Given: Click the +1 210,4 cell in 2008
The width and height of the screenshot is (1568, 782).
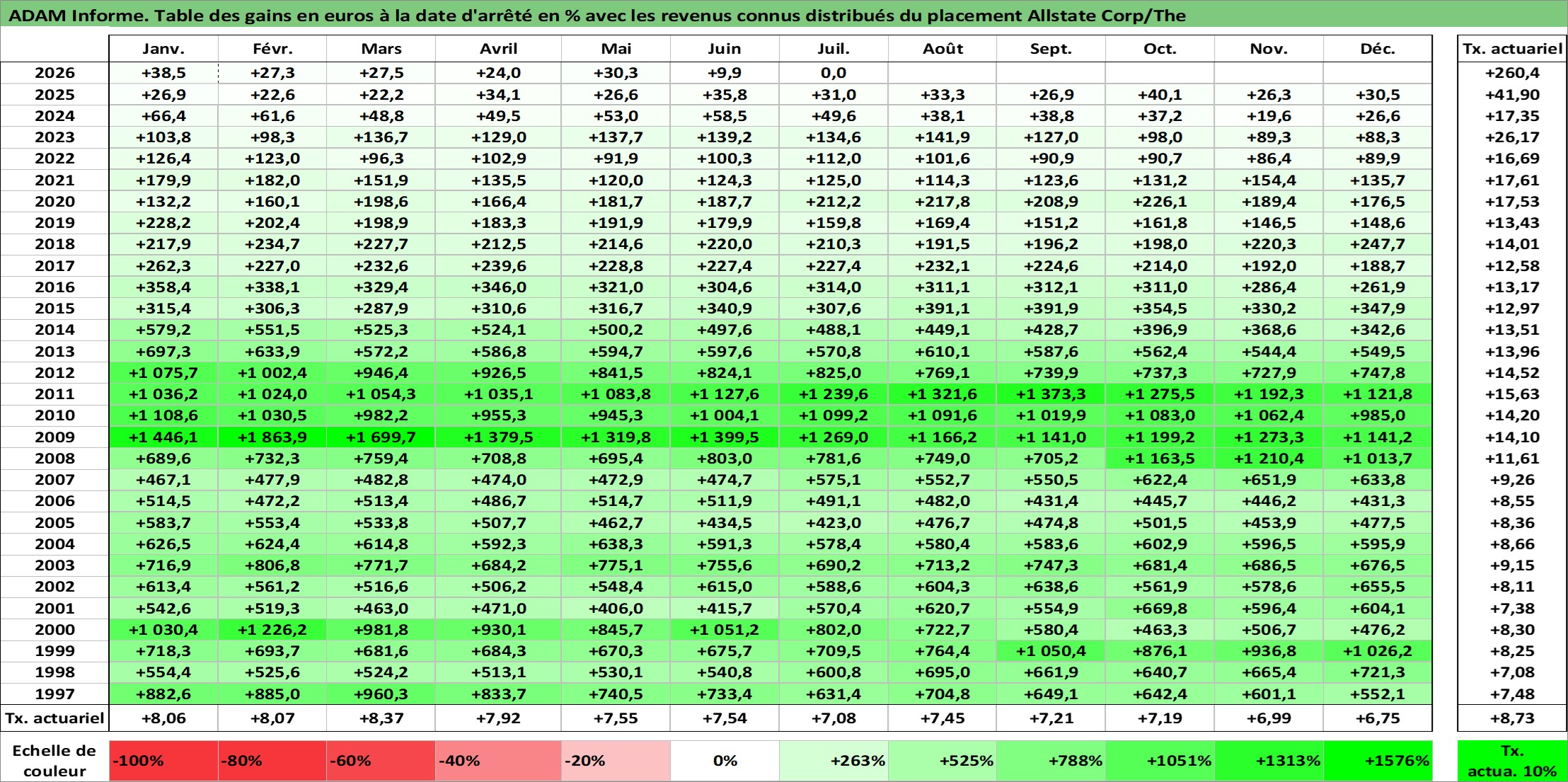Looking at the screenshot, I should point(1269,459).
